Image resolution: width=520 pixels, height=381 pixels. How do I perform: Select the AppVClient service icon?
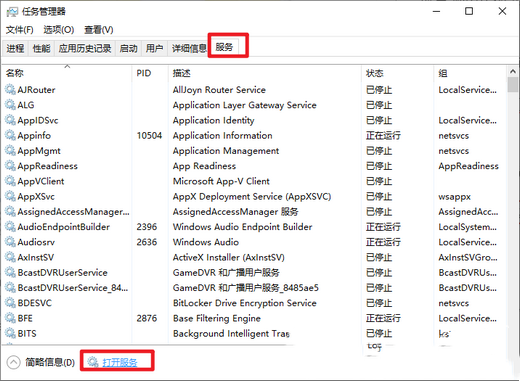click(10, 181)
